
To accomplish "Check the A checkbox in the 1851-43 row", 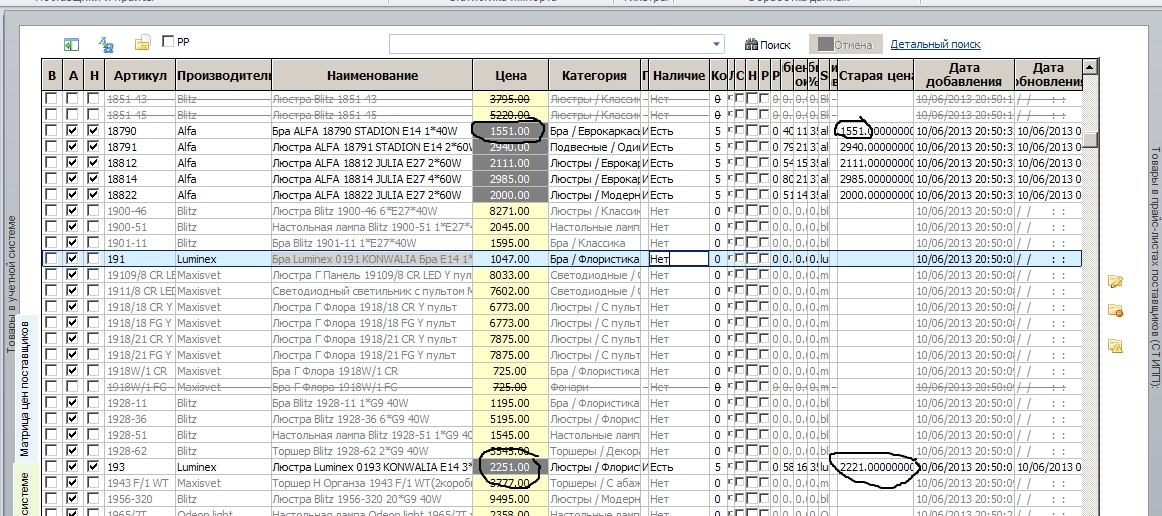I will [72, 99].
